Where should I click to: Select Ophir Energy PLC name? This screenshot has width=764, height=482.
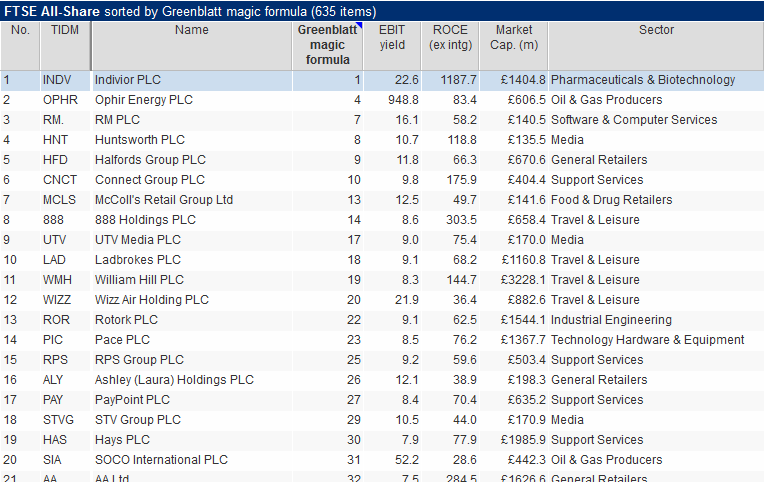[x=144, y=100]
